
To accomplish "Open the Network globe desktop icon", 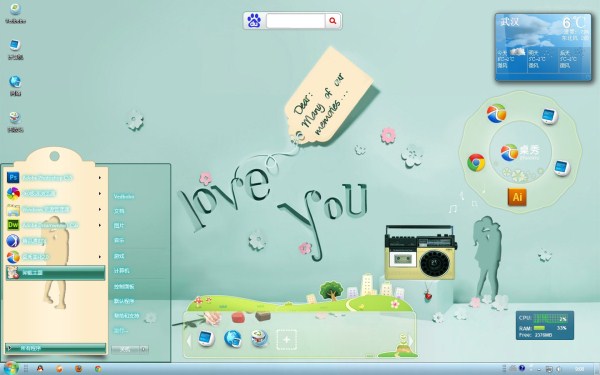I will (15, 86).
